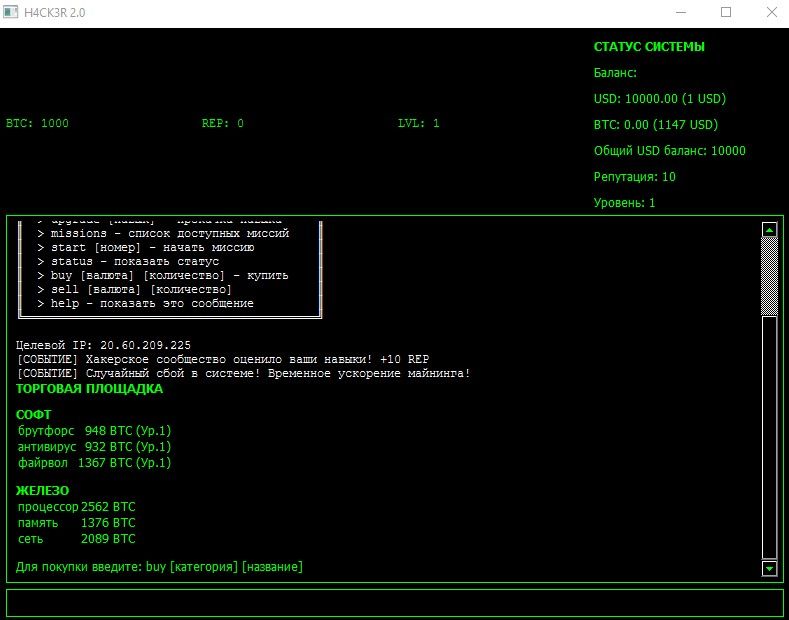Click the 'REP: 0' counter
The width and height of the screenshot is (789, 620).
pyautogui.click(x=223, y=123)
